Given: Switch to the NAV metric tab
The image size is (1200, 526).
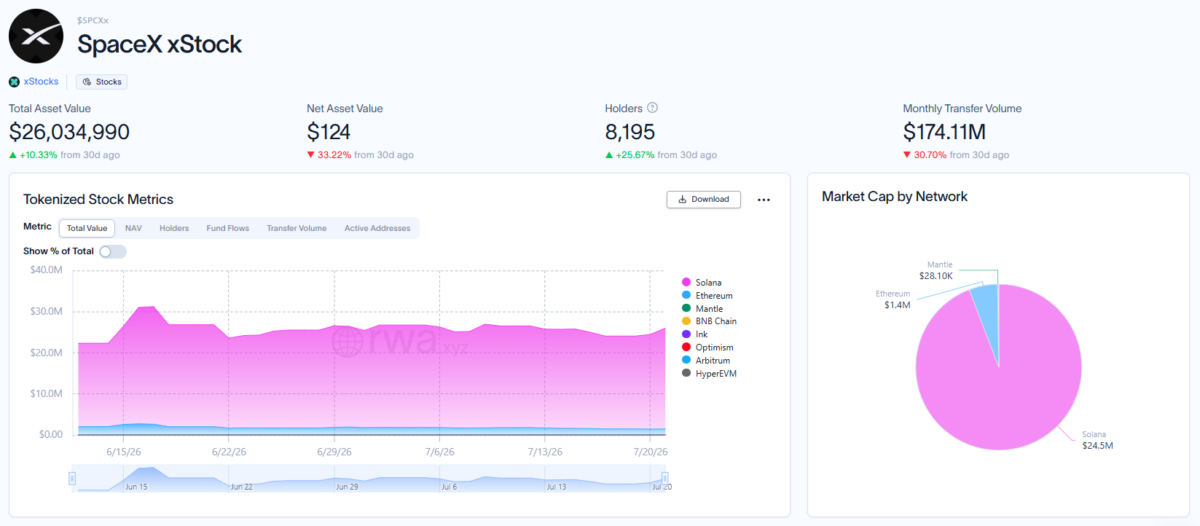Looking at the screenshot, I should [x=133, y=229].
